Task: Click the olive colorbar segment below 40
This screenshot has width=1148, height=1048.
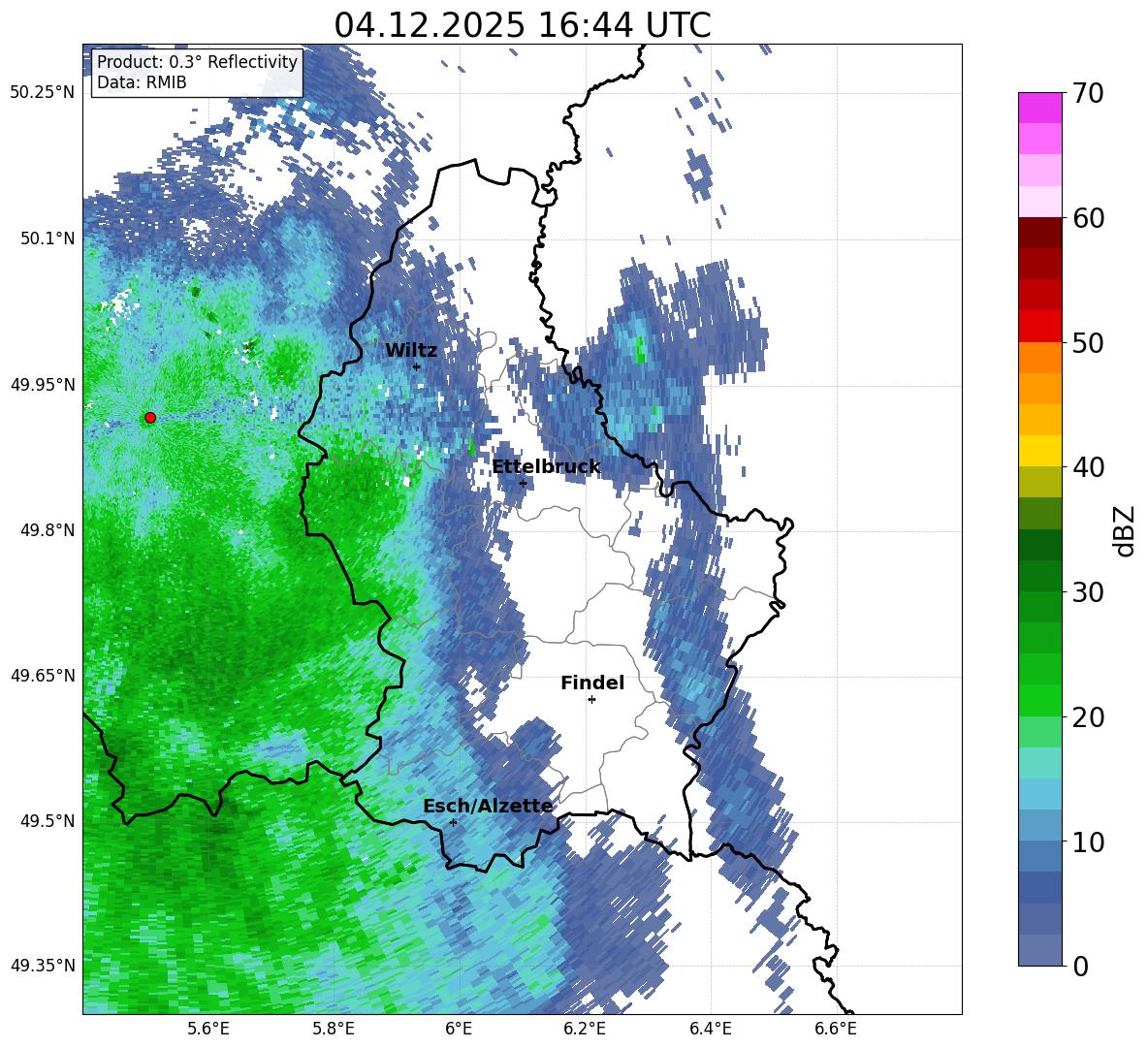Action: (x=1039, y=482)
